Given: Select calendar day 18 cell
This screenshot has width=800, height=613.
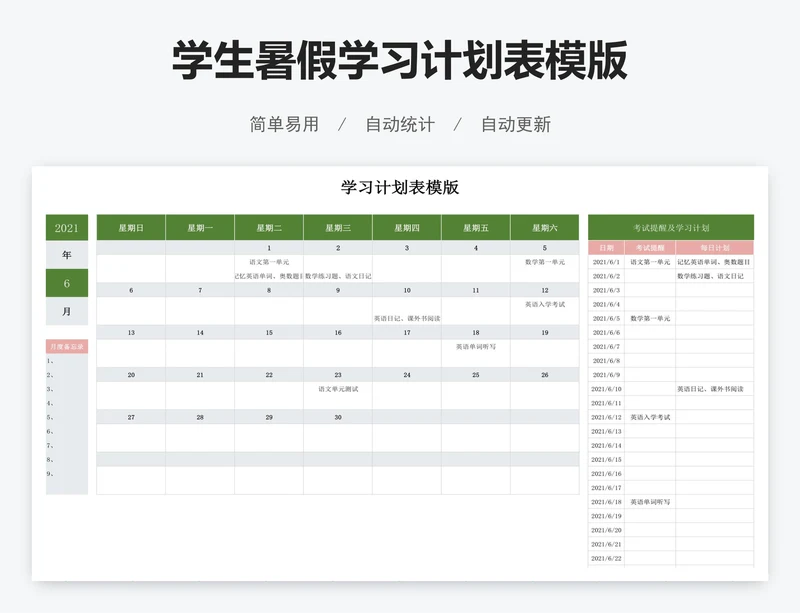Looking at the screenshot, I should tap(476, 333).
